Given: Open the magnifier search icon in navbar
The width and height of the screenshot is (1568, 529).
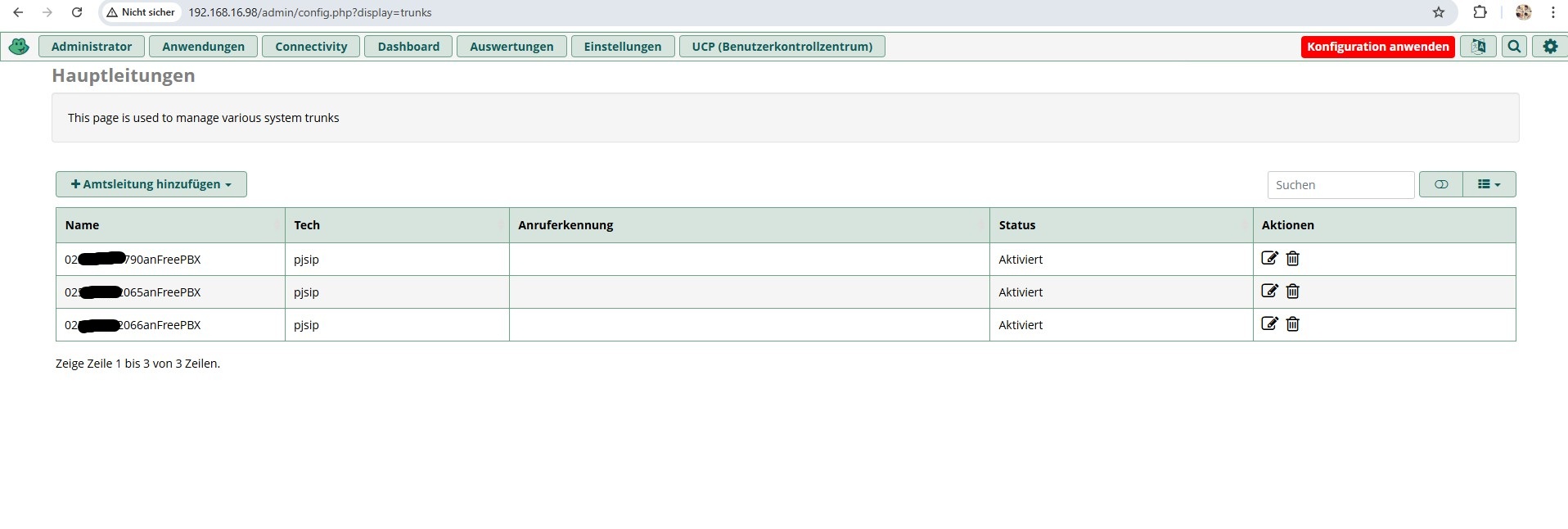Looking at the screenshot, I should click(x=1514, y=47).
